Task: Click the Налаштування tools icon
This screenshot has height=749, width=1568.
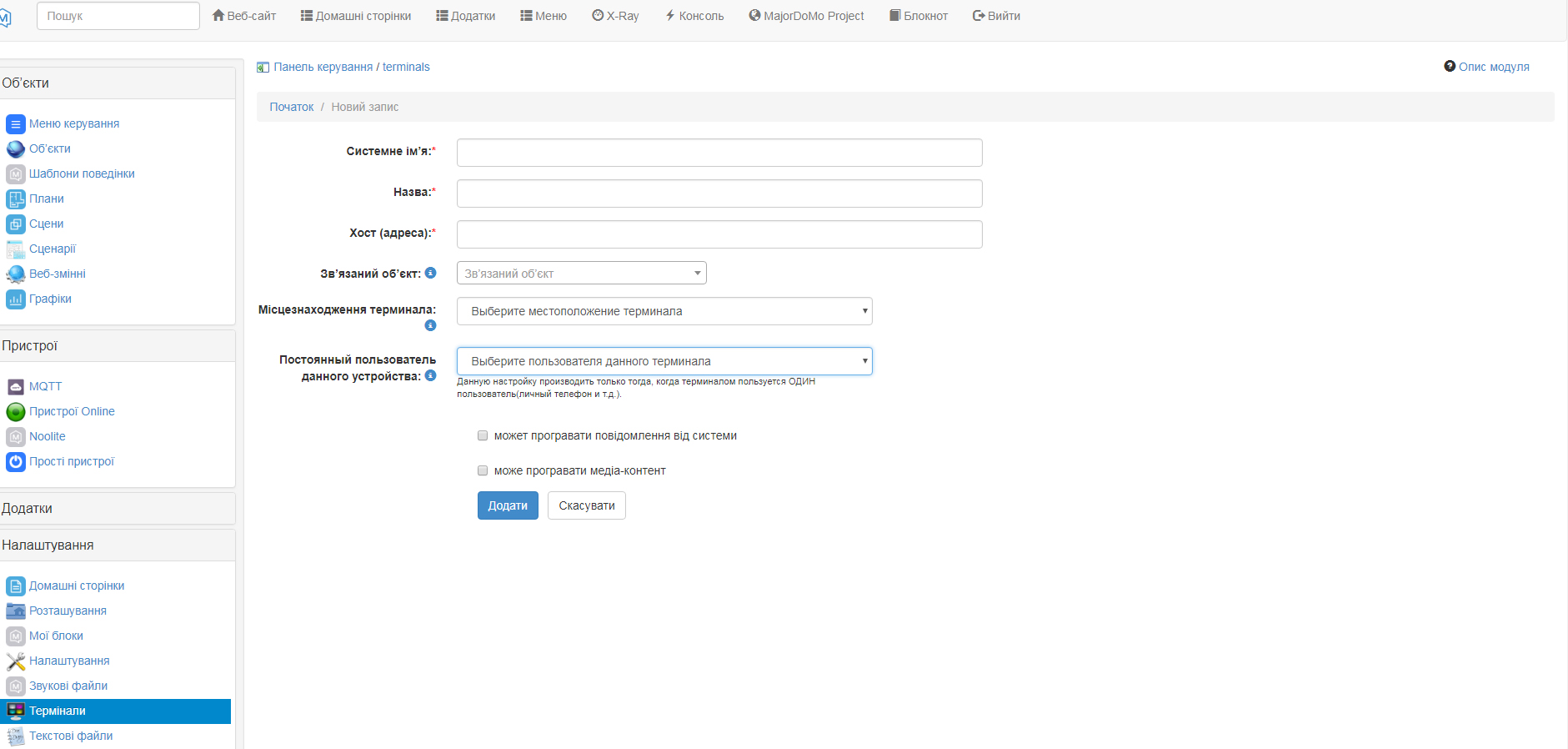Action: [x=15, y=661]
